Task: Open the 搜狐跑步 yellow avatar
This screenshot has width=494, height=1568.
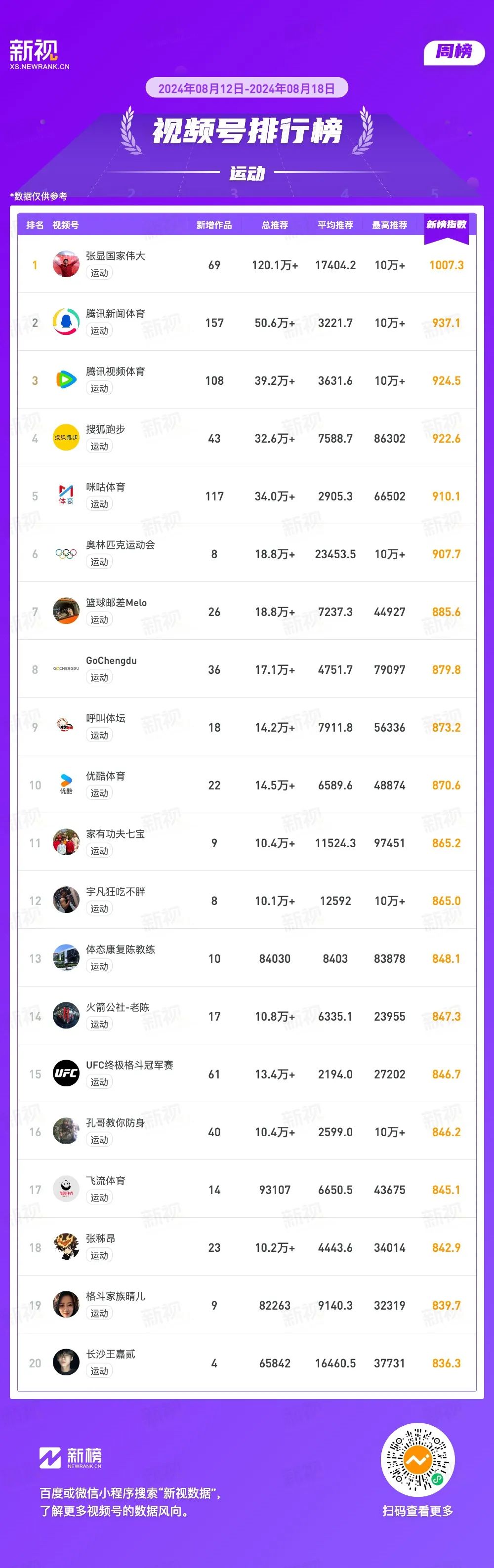Action: pyautogui.click(x=66, y=438)
